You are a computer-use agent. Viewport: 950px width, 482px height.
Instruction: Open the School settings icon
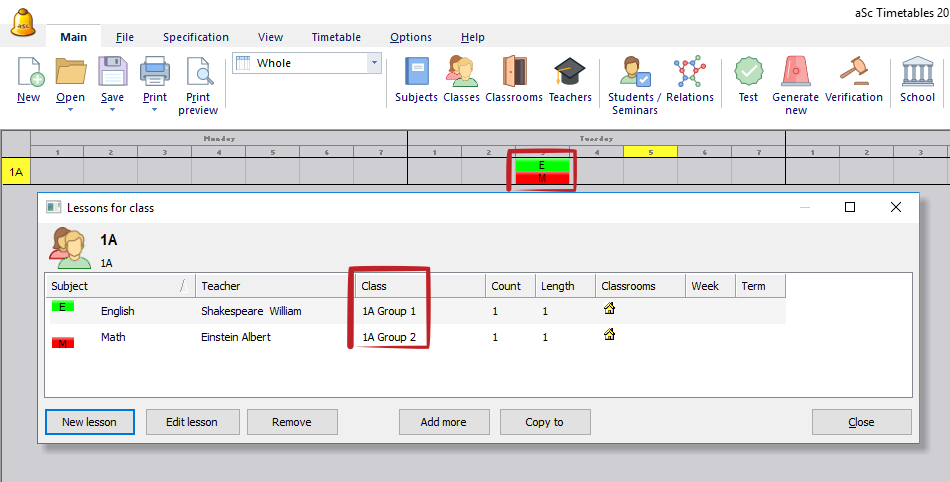[x=917, y=80]
